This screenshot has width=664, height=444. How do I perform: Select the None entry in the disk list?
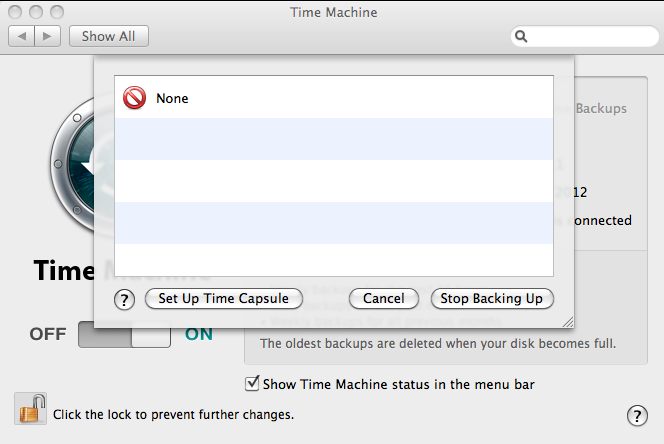click(172, 98)
